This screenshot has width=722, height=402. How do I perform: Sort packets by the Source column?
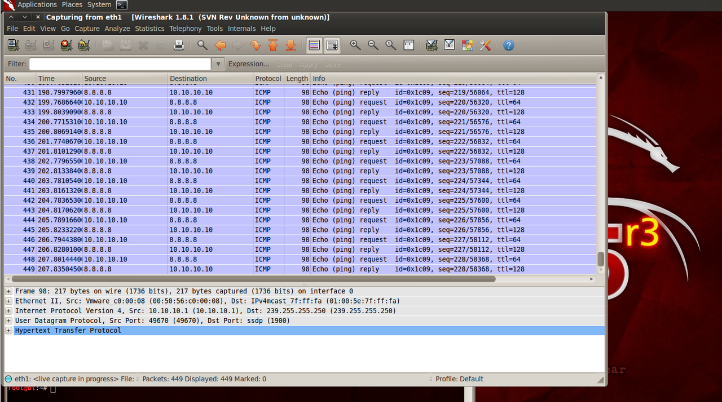[125, 79]
